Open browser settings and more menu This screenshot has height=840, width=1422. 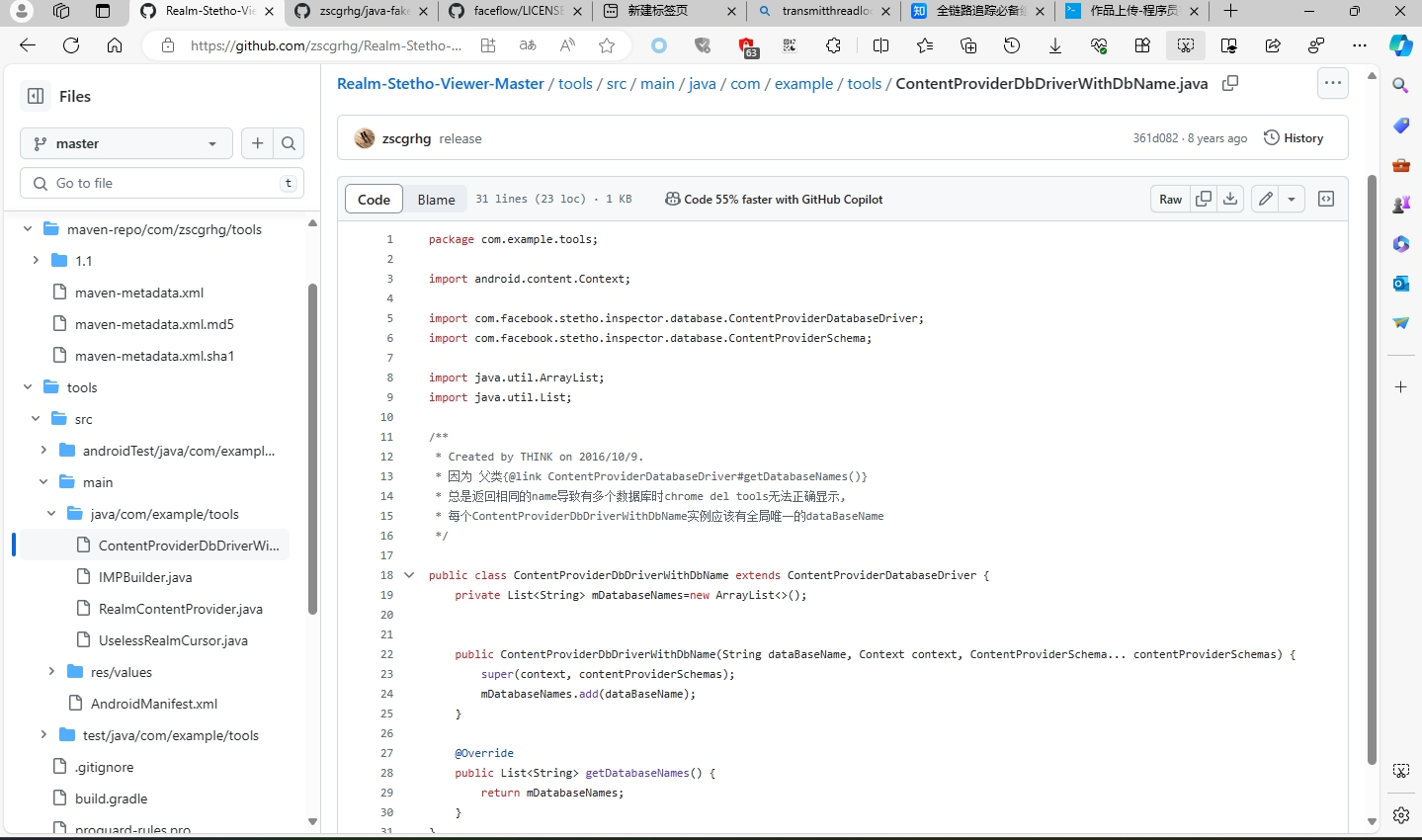pos(1360,45)
